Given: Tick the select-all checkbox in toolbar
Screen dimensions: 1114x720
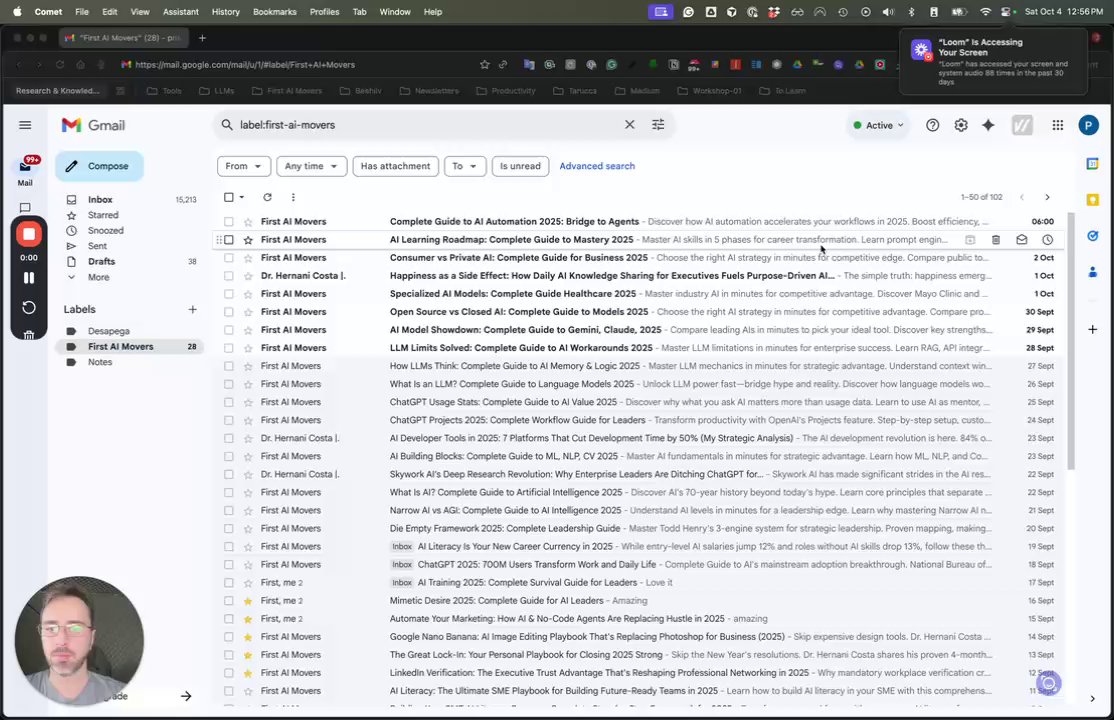Looking at the screenshot, I should click(229, 197).
